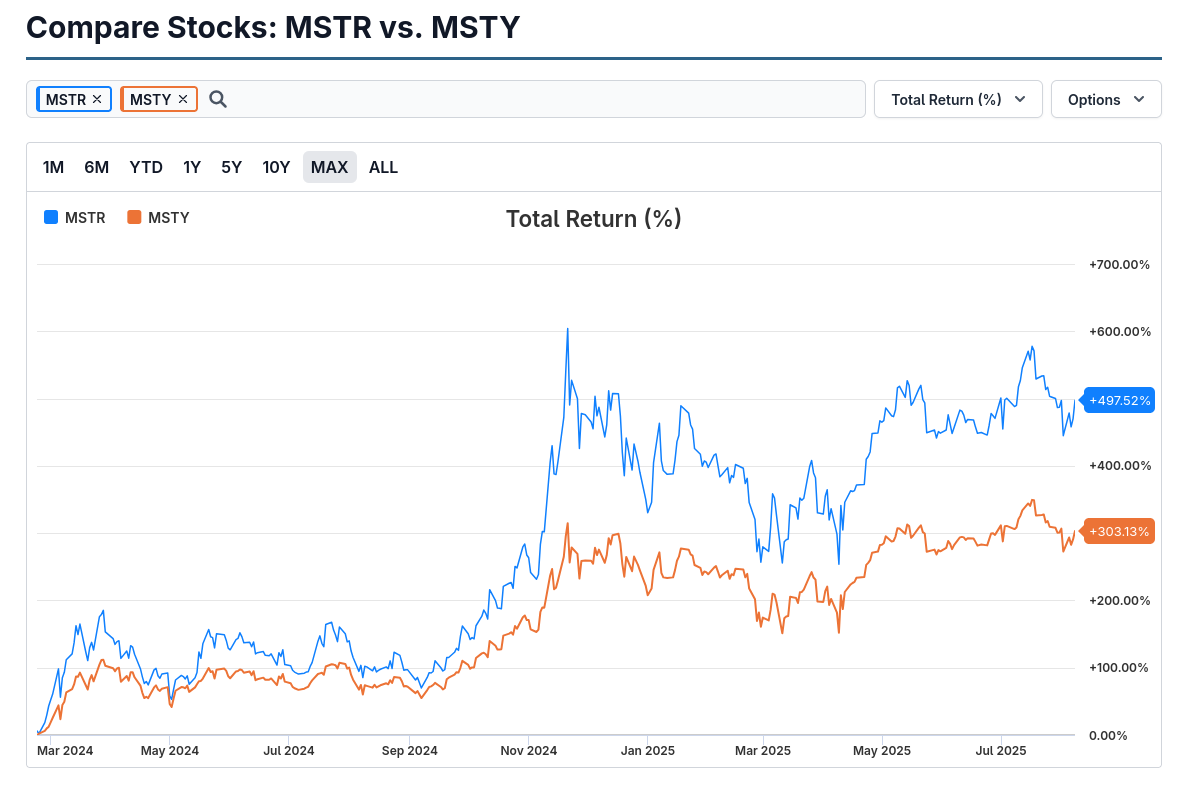Viewport: 1181px width, 792px height.
Task: Select the YTD time range
Action: coord(146,167)
